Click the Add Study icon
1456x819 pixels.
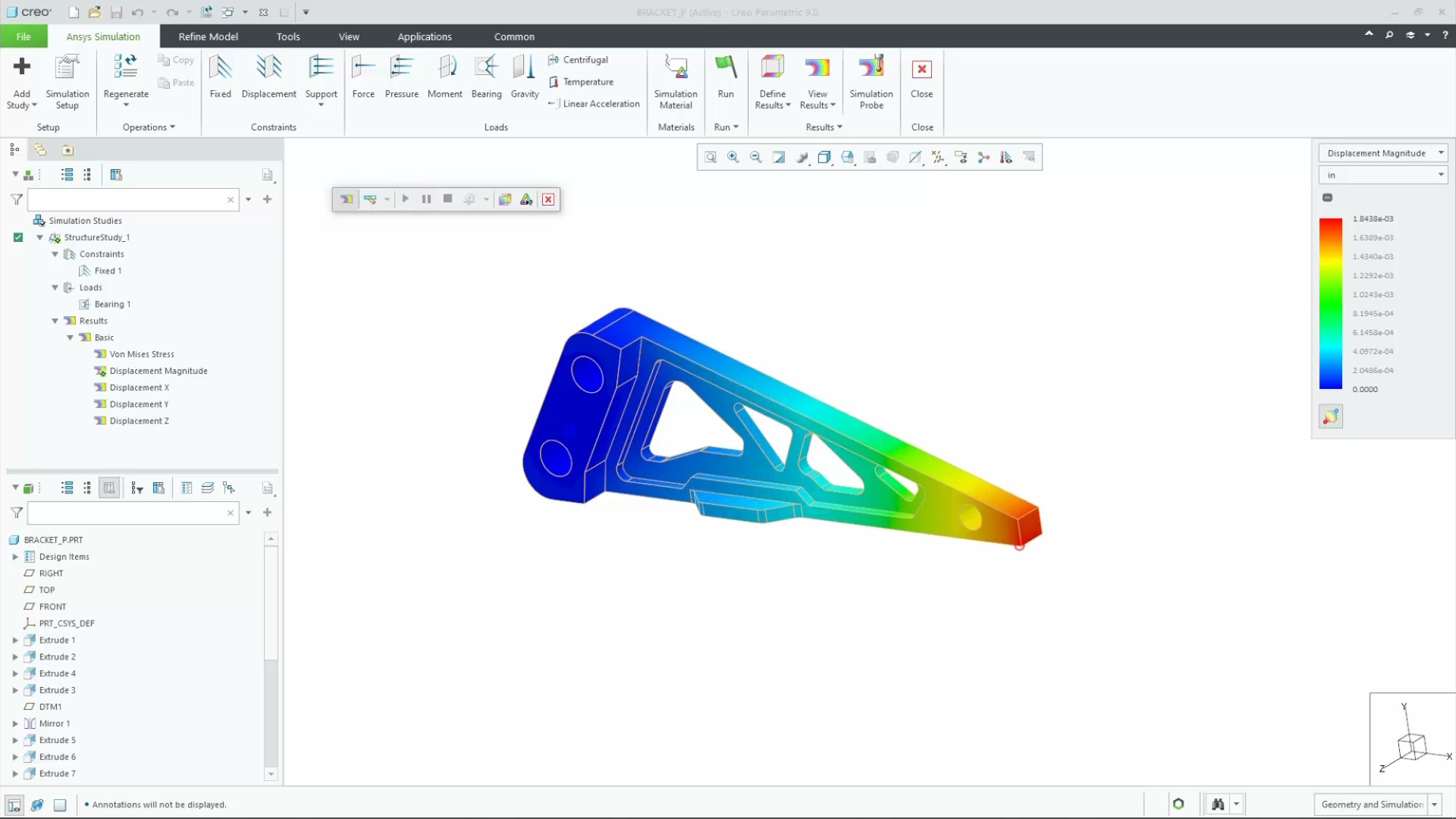[x=21, y=67]
